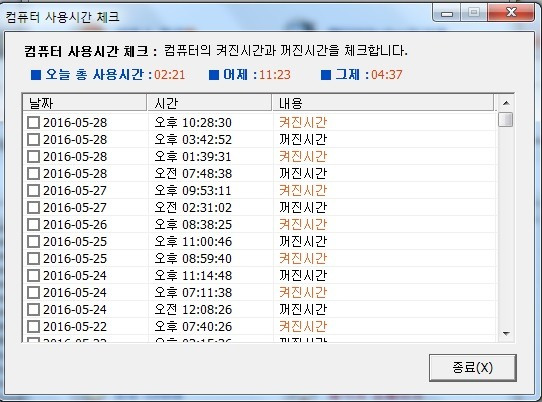Click the 오전 07:48:38 time cell
The width and height of the screenshot is (542, 402).
point(193,173)
